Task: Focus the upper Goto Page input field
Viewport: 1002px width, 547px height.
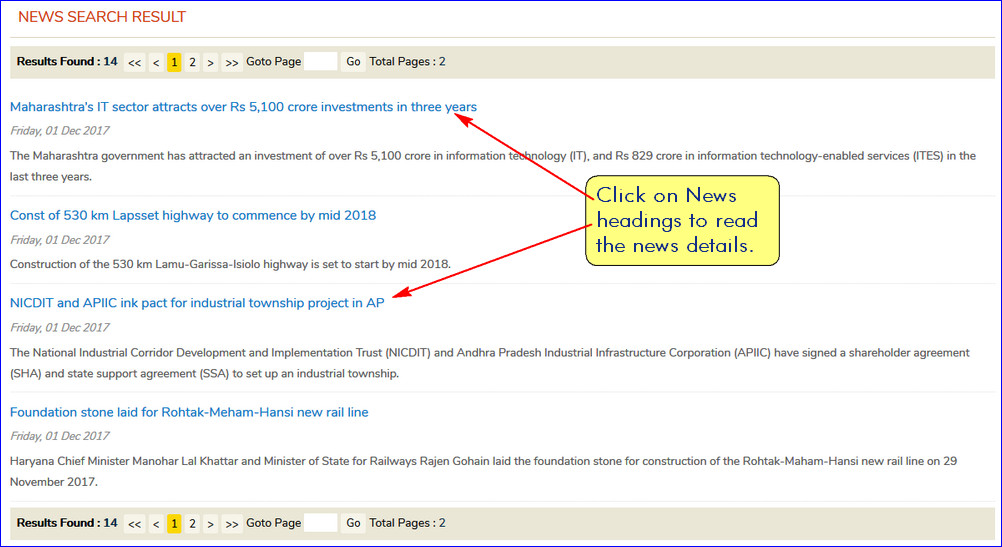Action: pyautogui.click(x=320, y=62)
